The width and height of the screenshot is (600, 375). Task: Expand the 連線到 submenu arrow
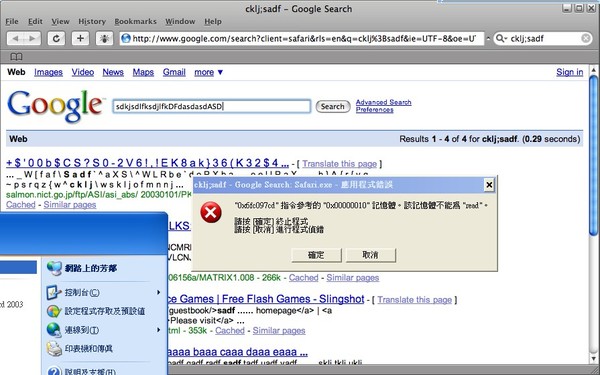click(x=158, y=329)
